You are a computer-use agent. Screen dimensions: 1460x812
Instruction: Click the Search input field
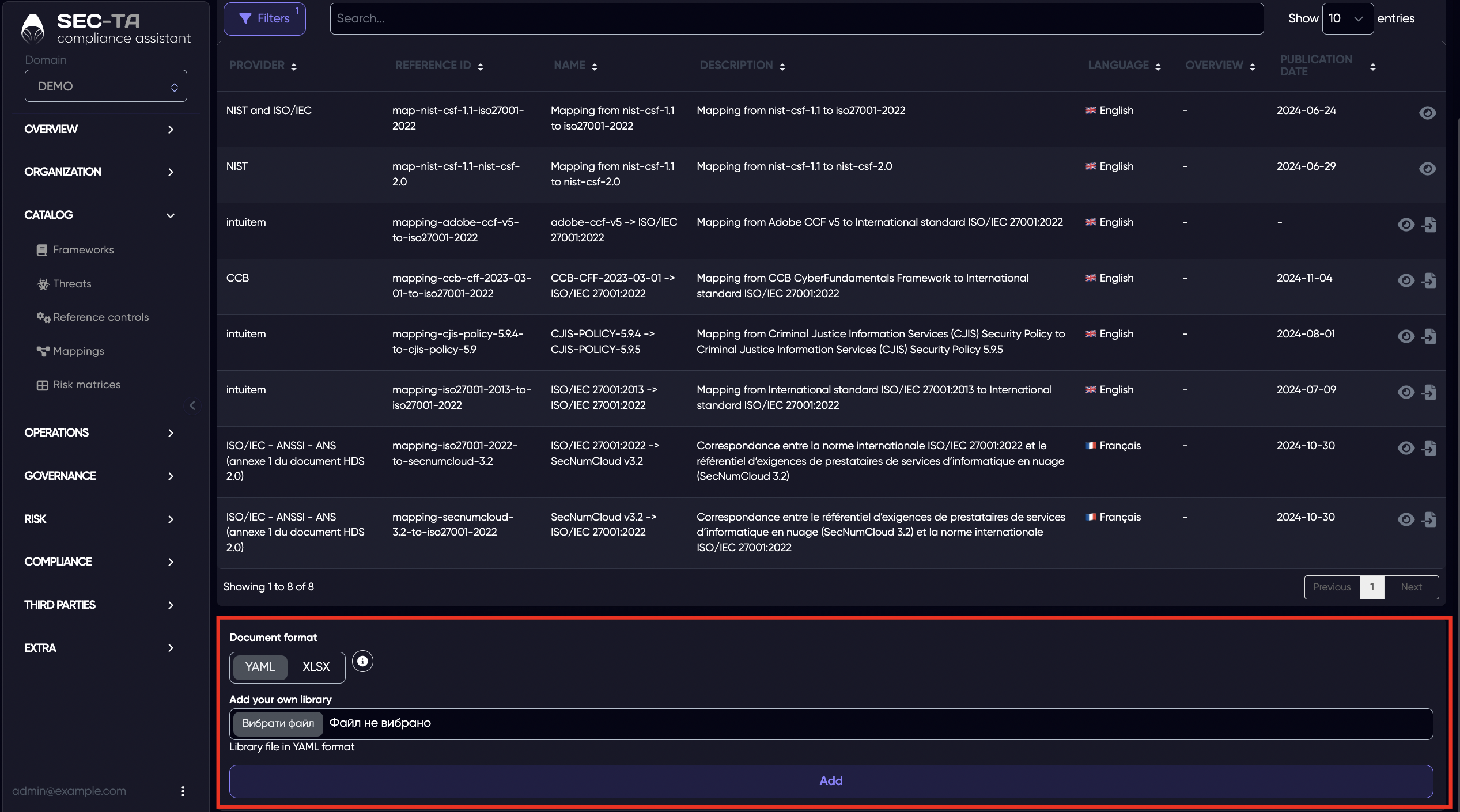(x=797, y=18)
